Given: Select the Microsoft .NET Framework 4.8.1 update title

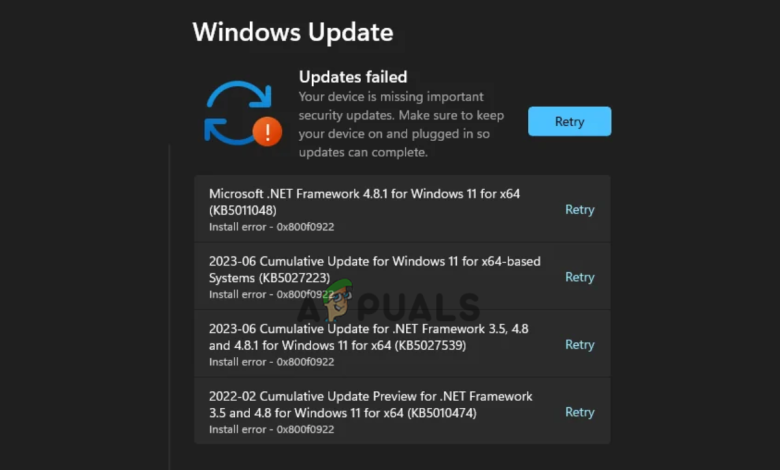Looking at the screenshot, I should tap(364, 202).
